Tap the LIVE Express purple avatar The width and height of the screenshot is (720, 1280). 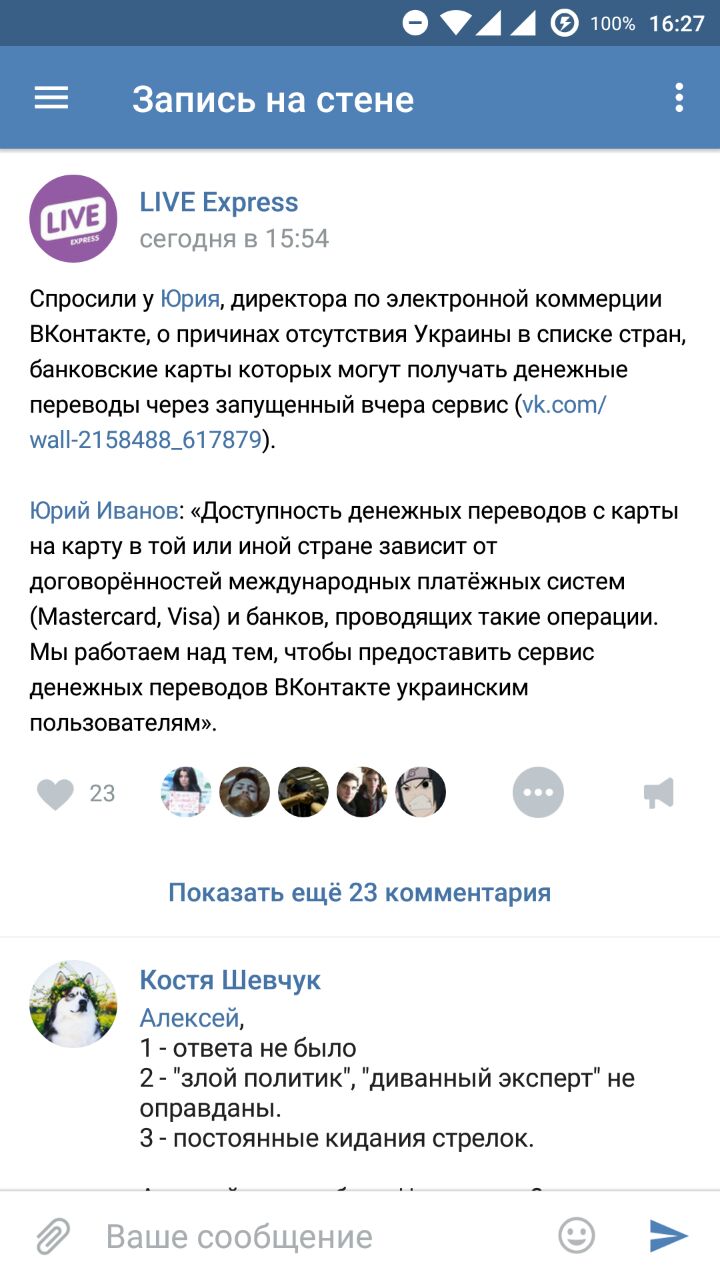coord(73,219)
